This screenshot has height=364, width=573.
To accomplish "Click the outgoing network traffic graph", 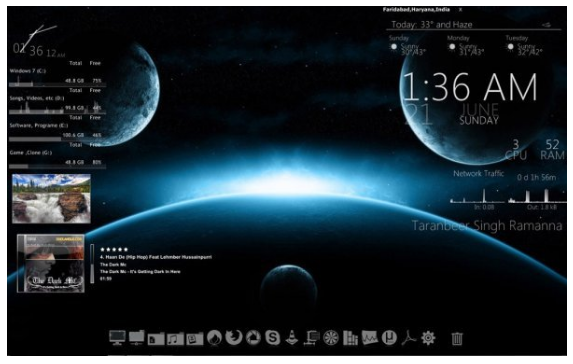I will coord(537,196).
